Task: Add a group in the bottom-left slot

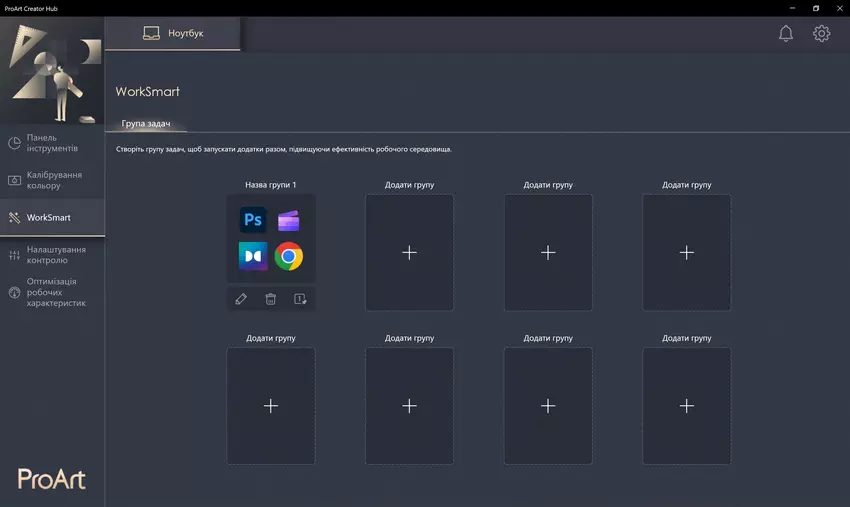Action: (270, 406)
